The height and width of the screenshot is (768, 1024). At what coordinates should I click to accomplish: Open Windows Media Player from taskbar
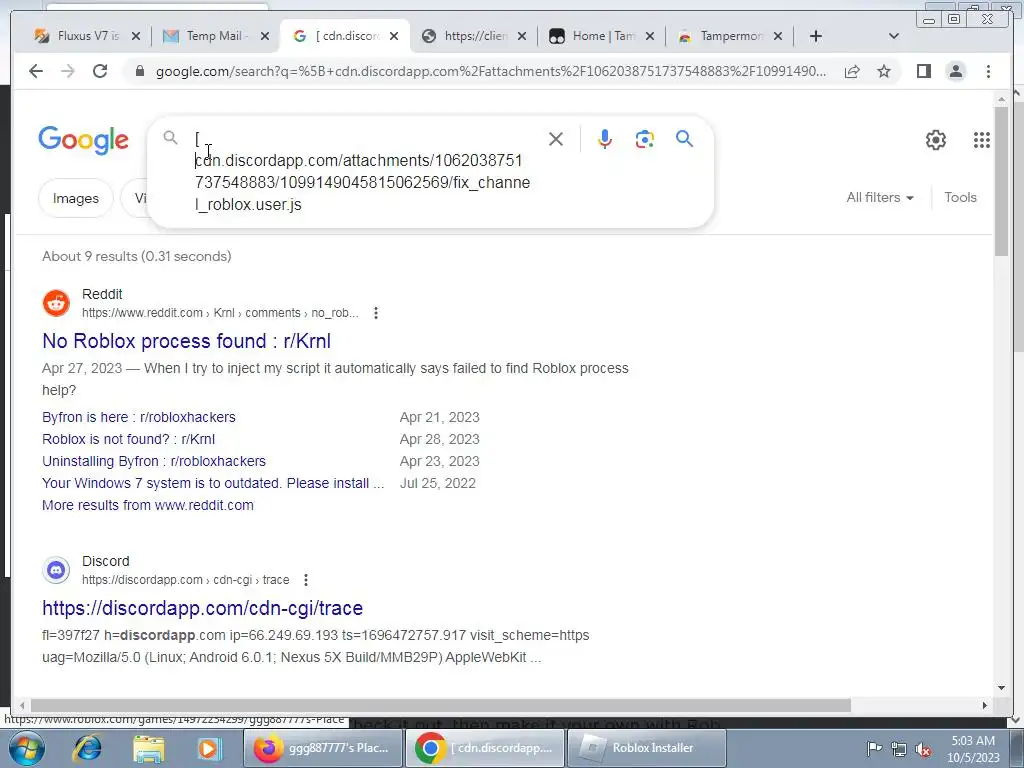209,748
